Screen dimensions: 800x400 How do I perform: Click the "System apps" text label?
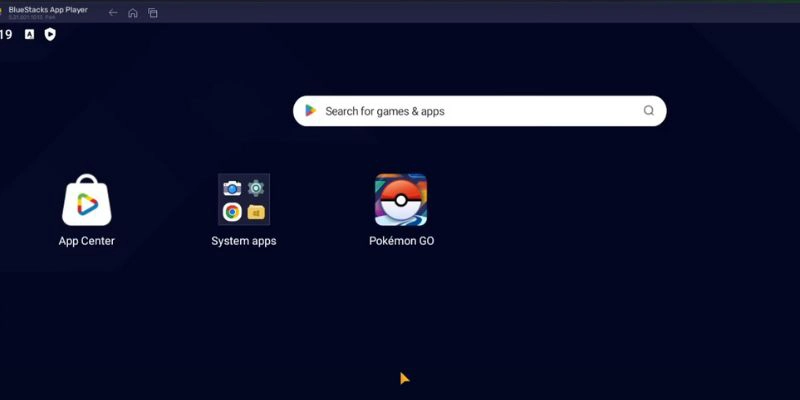coord(244,241)
